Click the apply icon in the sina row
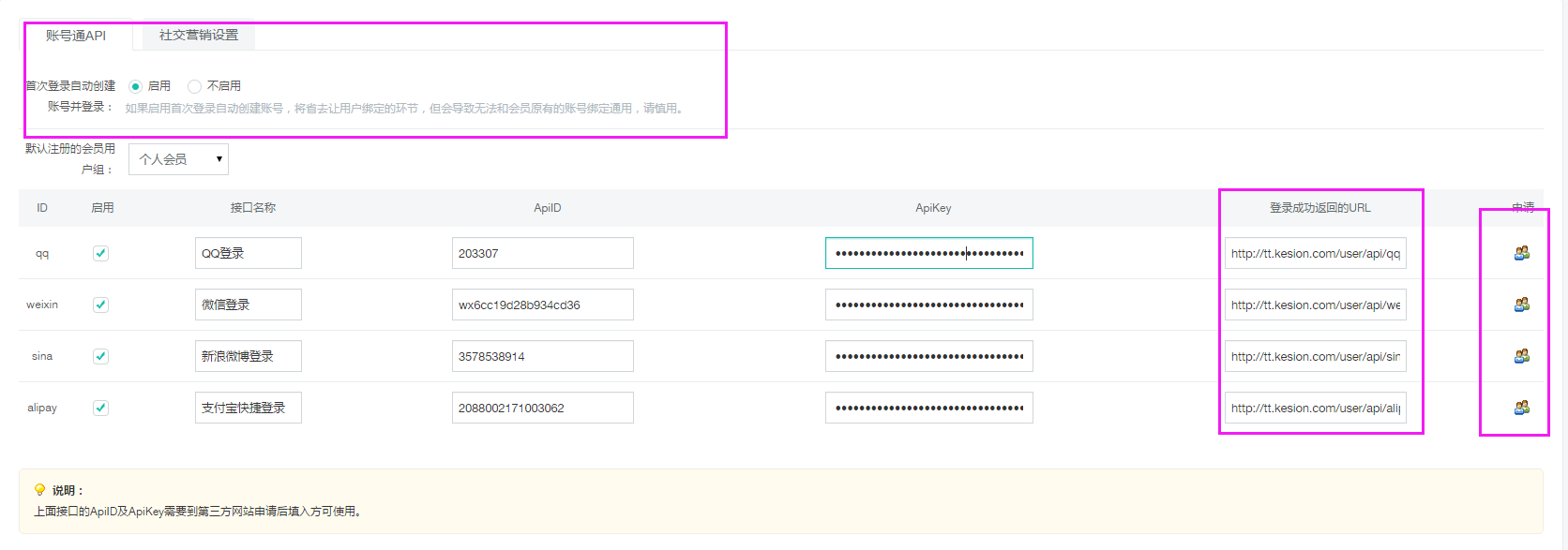The image size is (1568, 550). (1521, 356)
